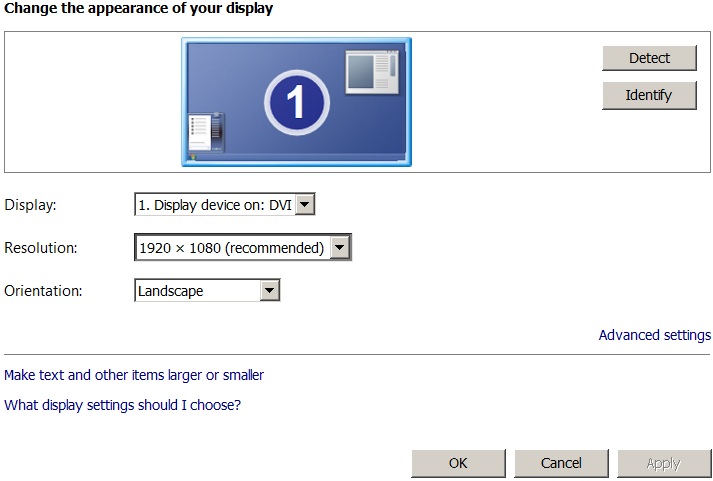Viewport: 713px width, 481px height.
Task: Click the '1920 × 1080 (recommended)' resolution field
Action: [232, 248]
